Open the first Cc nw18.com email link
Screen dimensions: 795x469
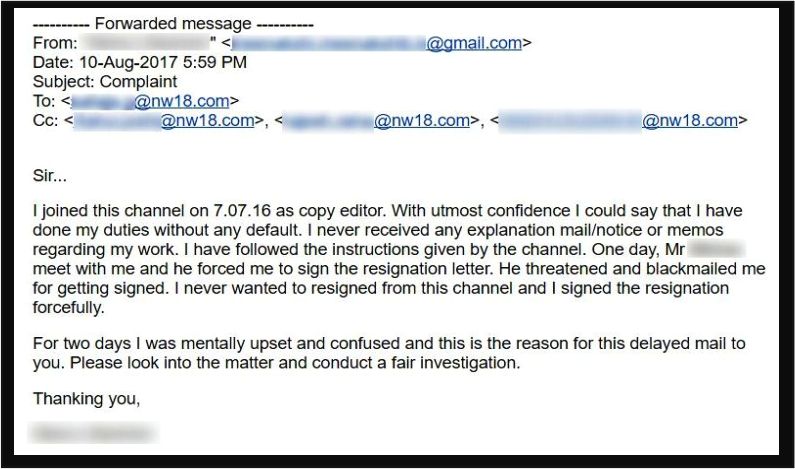164,121
